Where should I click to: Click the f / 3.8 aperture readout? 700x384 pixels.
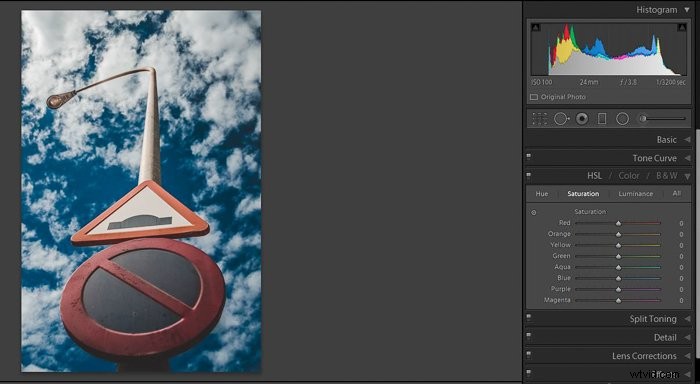click(628, 83)
